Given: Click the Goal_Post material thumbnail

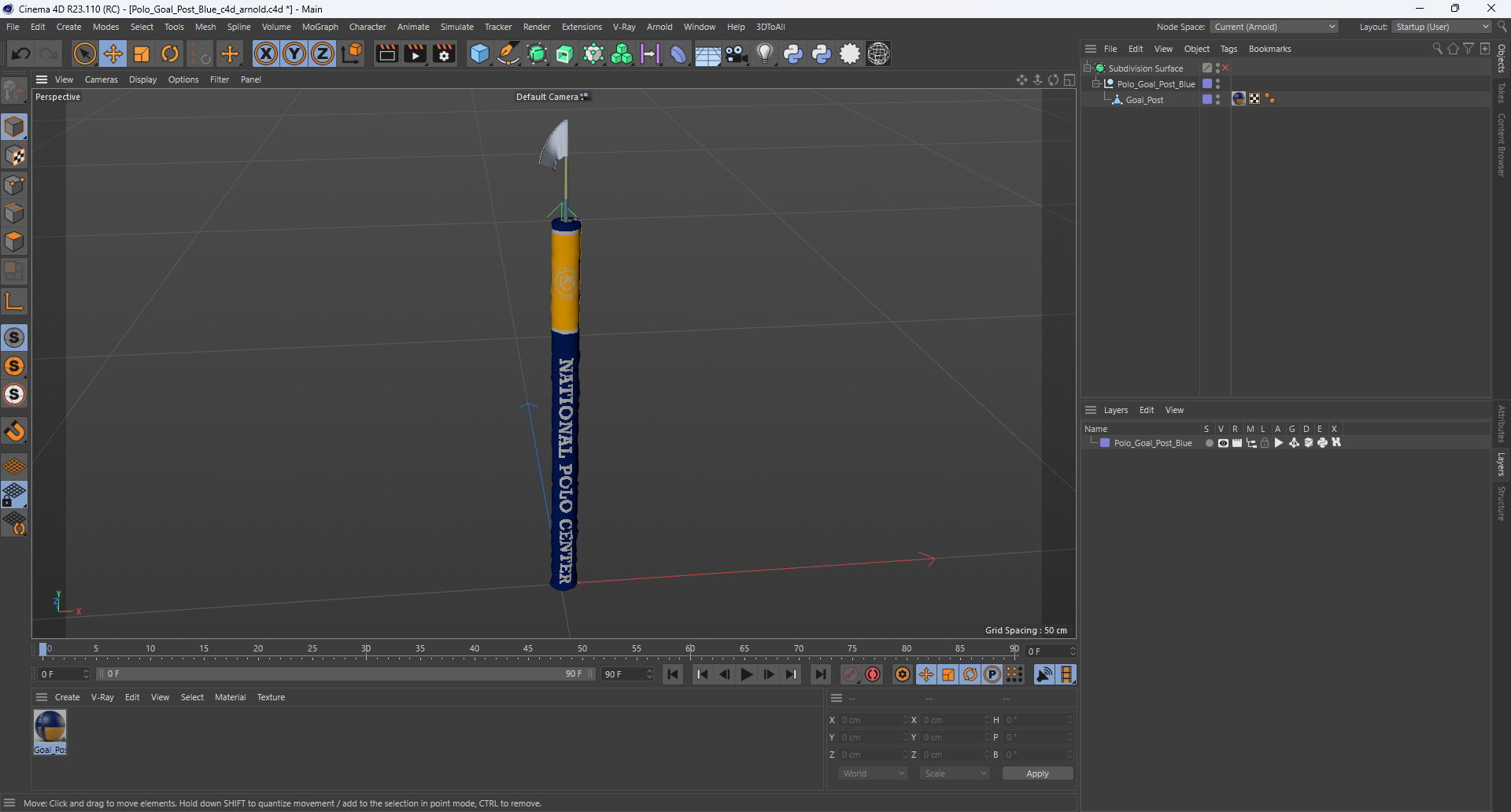Looking at the screenshot, I should [50, 727].
